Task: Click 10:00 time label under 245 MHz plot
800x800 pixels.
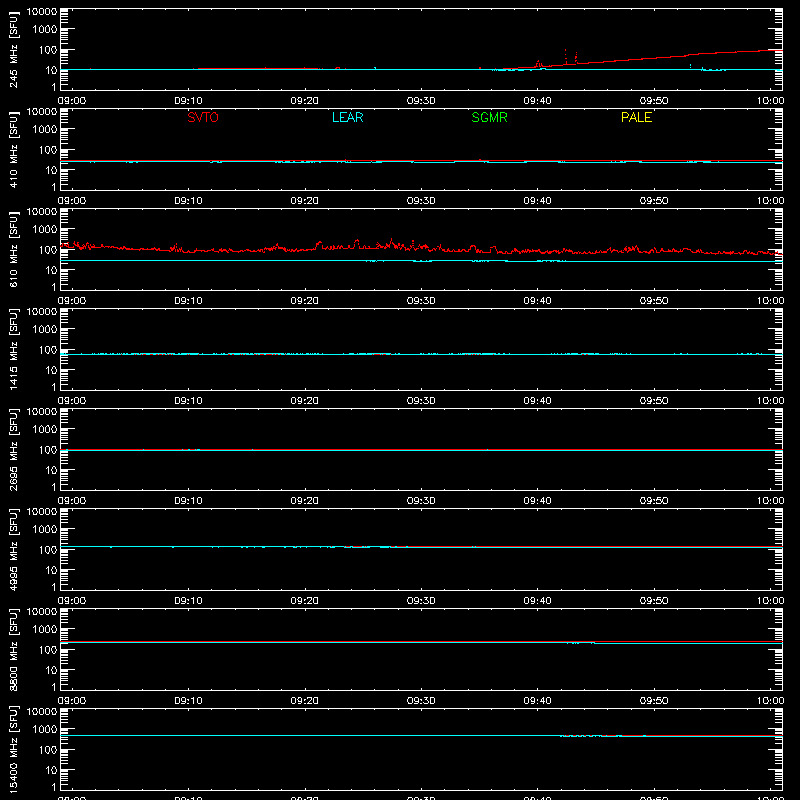Action: point(770,101)
